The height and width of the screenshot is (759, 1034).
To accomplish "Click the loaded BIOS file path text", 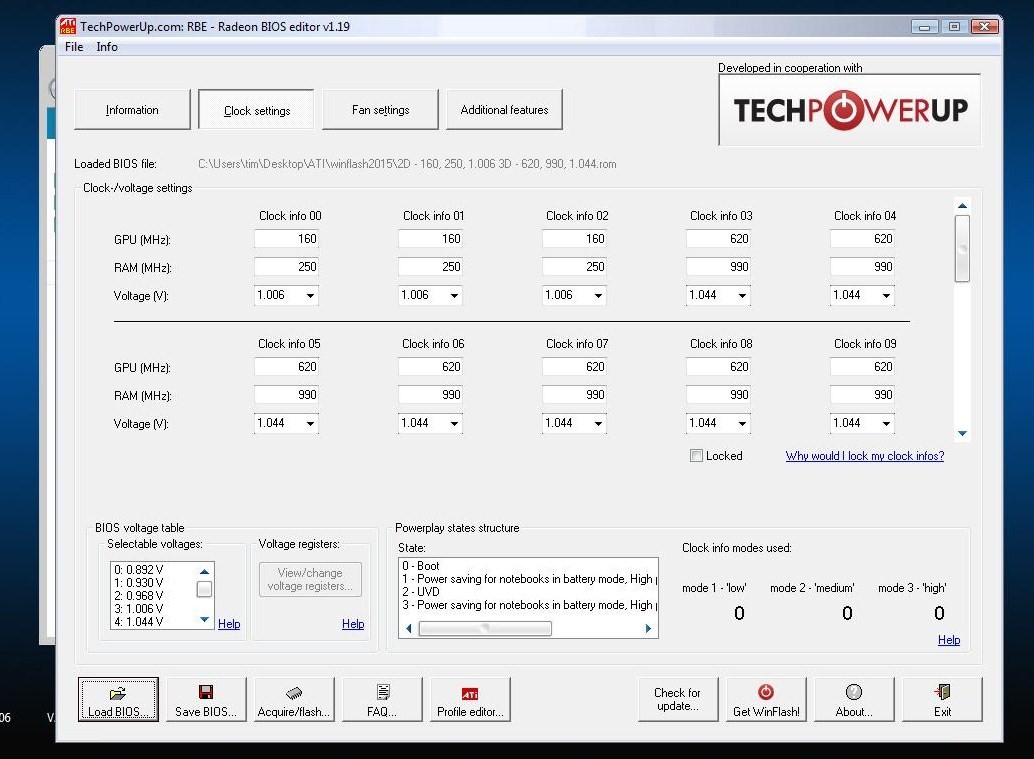I will pos(407,164).
